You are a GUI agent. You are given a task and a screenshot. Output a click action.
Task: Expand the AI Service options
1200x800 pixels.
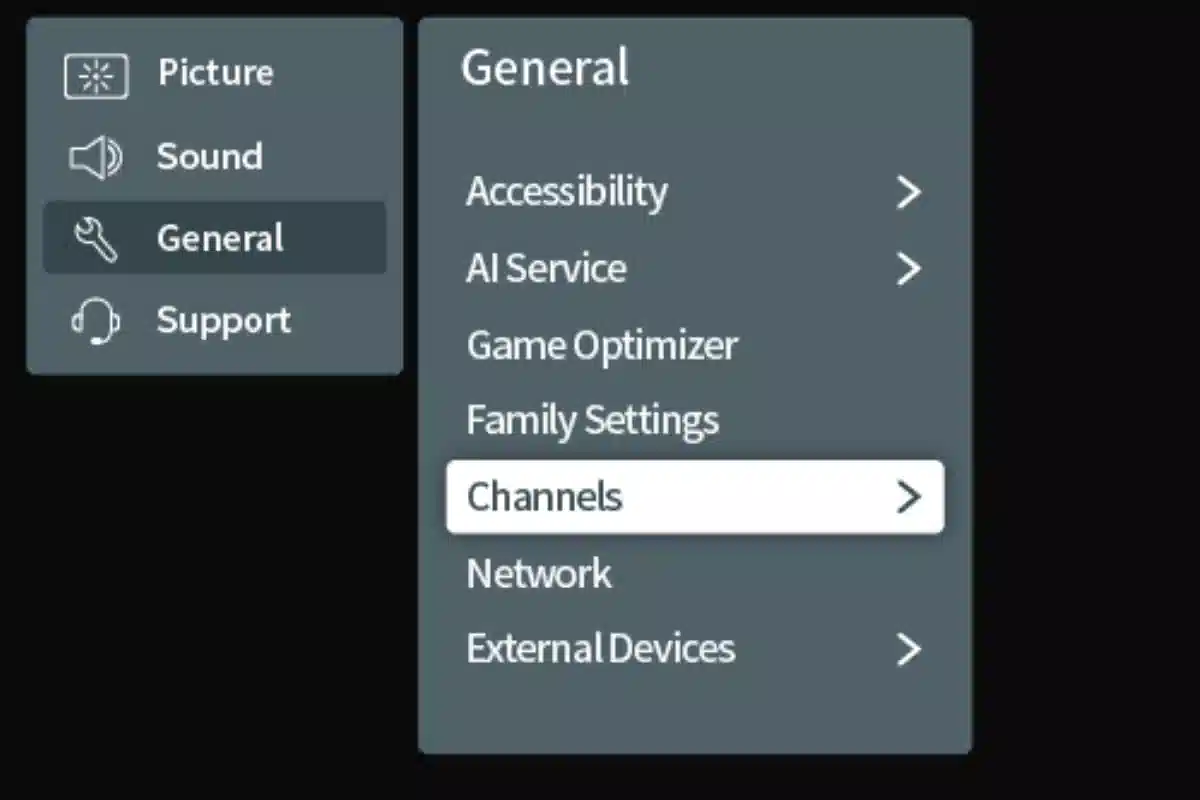546,268
